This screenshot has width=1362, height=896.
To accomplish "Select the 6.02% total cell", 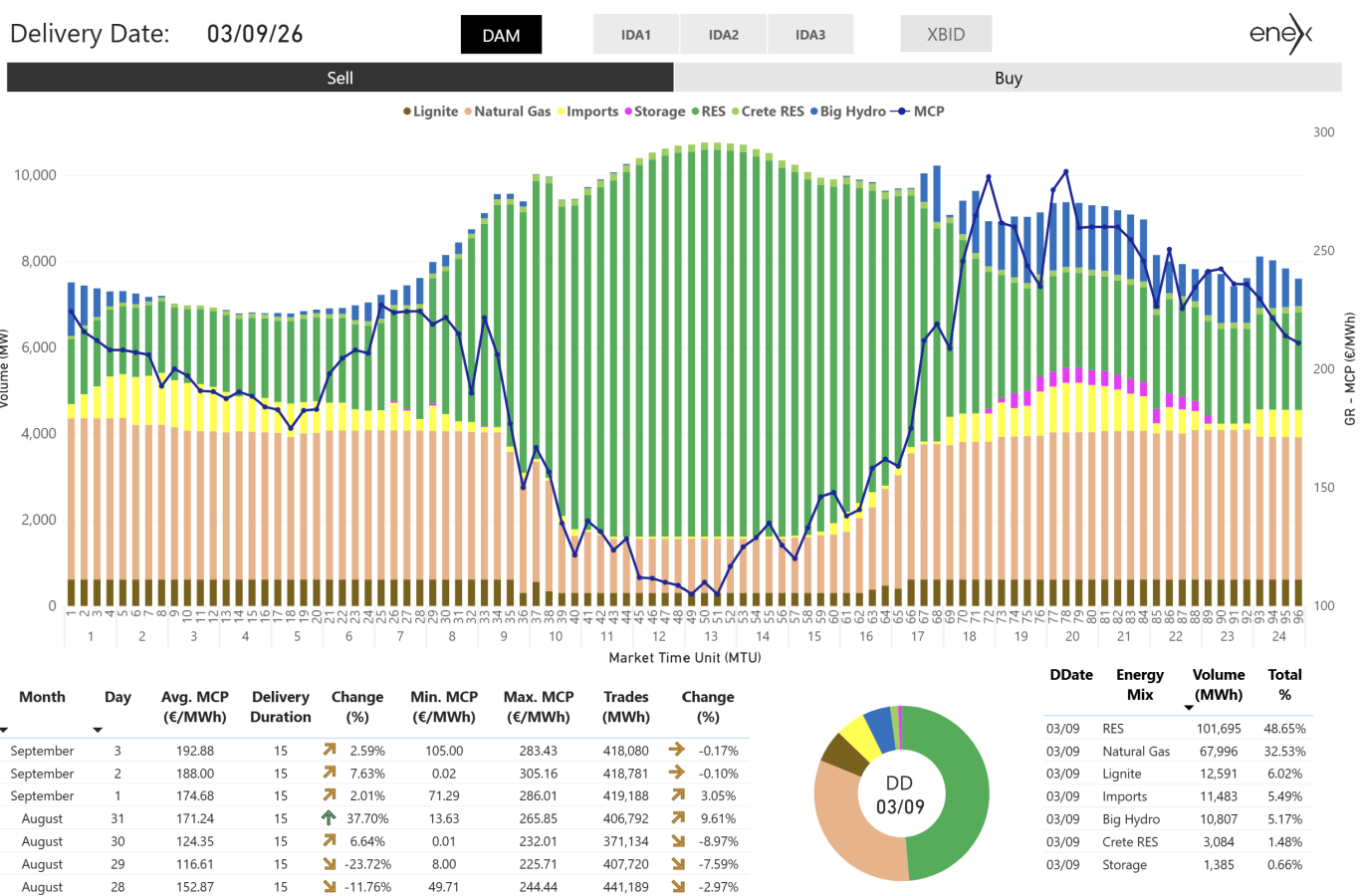I will pyautogui.click(x=1285, y=774).
